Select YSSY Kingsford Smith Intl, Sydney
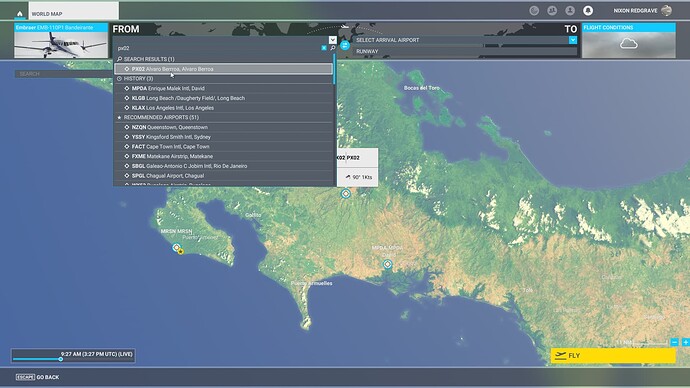Screen dimensions: 690x388 [x=223, y=137]
